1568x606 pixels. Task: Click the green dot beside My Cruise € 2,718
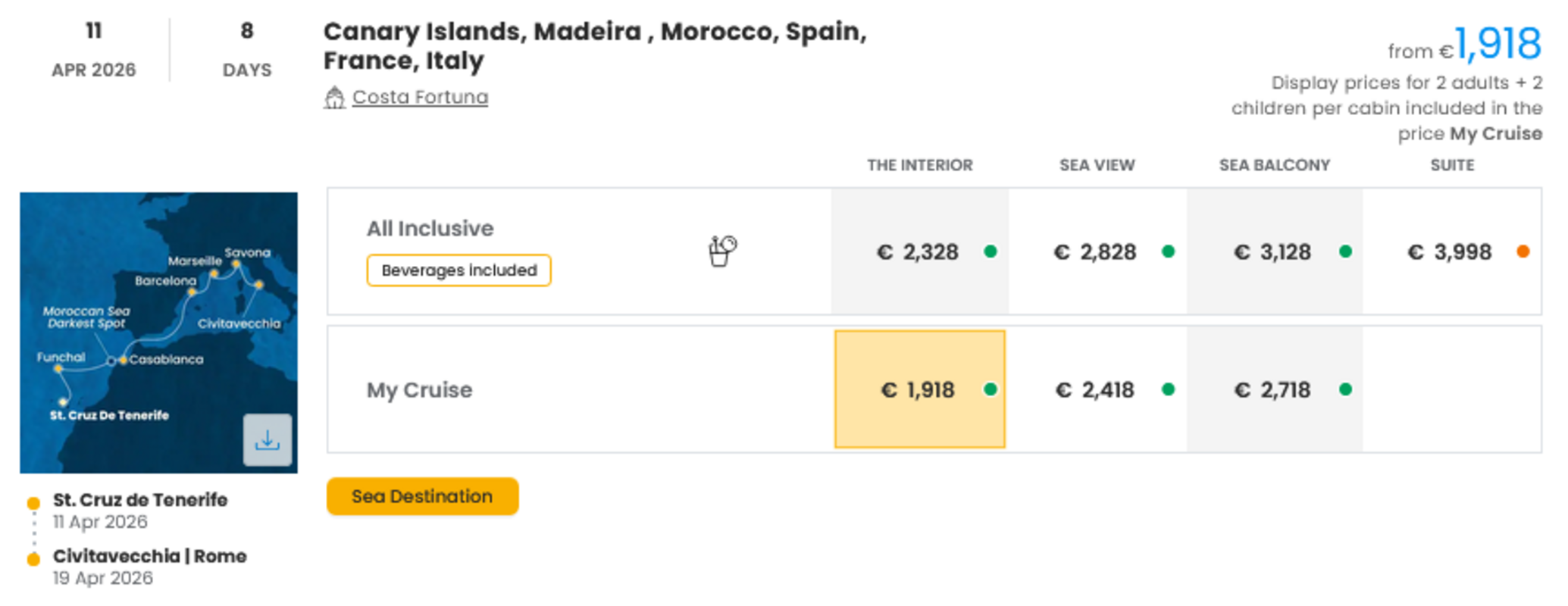(1345, 389)
